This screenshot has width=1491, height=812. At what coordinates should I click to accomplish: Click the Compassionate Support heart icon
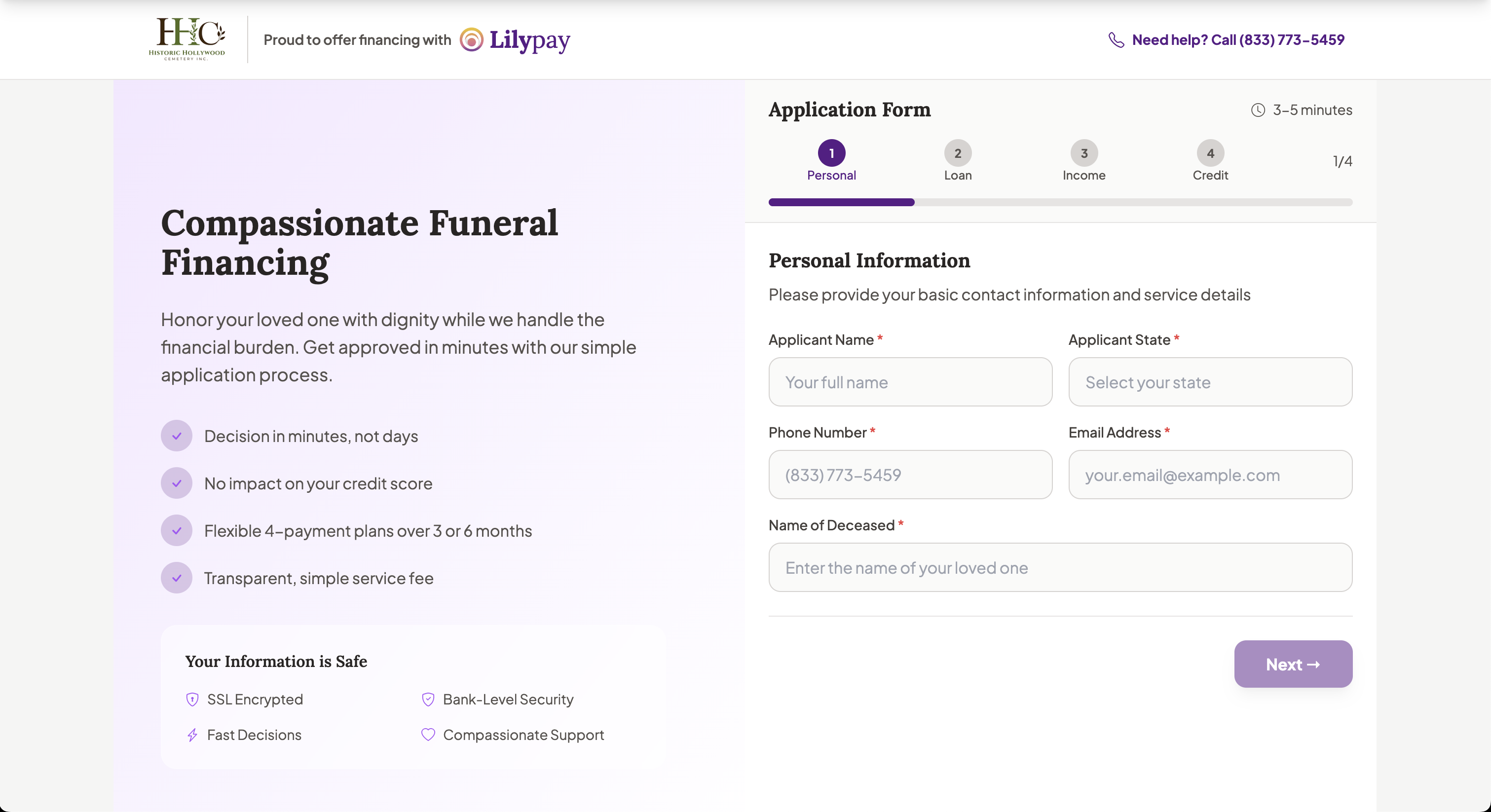tap(428, 735)
